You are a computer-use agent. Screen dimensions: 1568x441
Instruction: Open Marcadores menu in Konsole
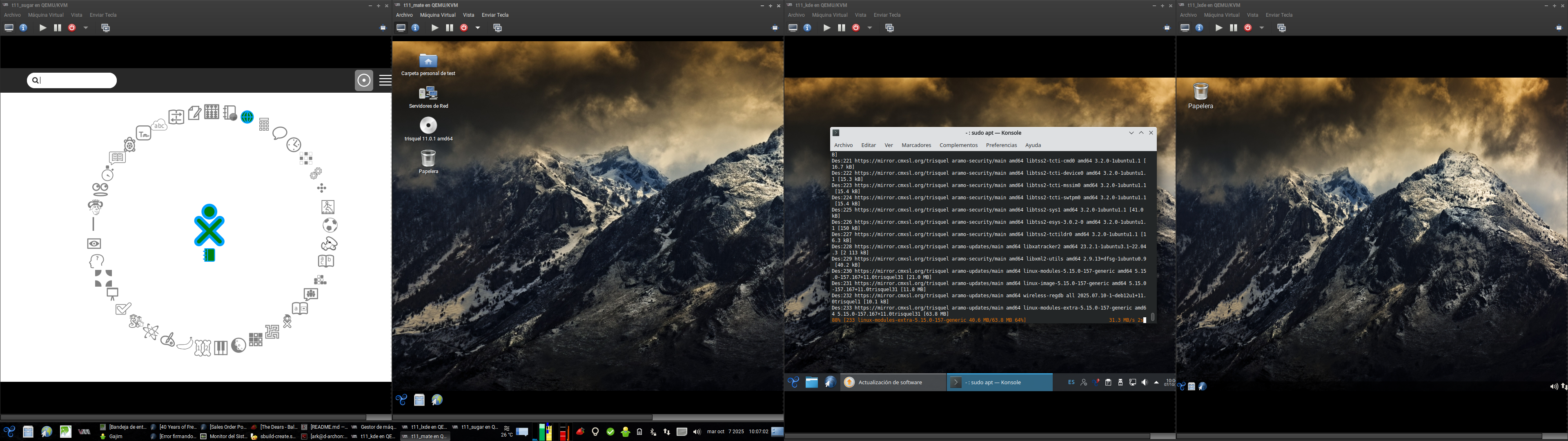point(916,146)
